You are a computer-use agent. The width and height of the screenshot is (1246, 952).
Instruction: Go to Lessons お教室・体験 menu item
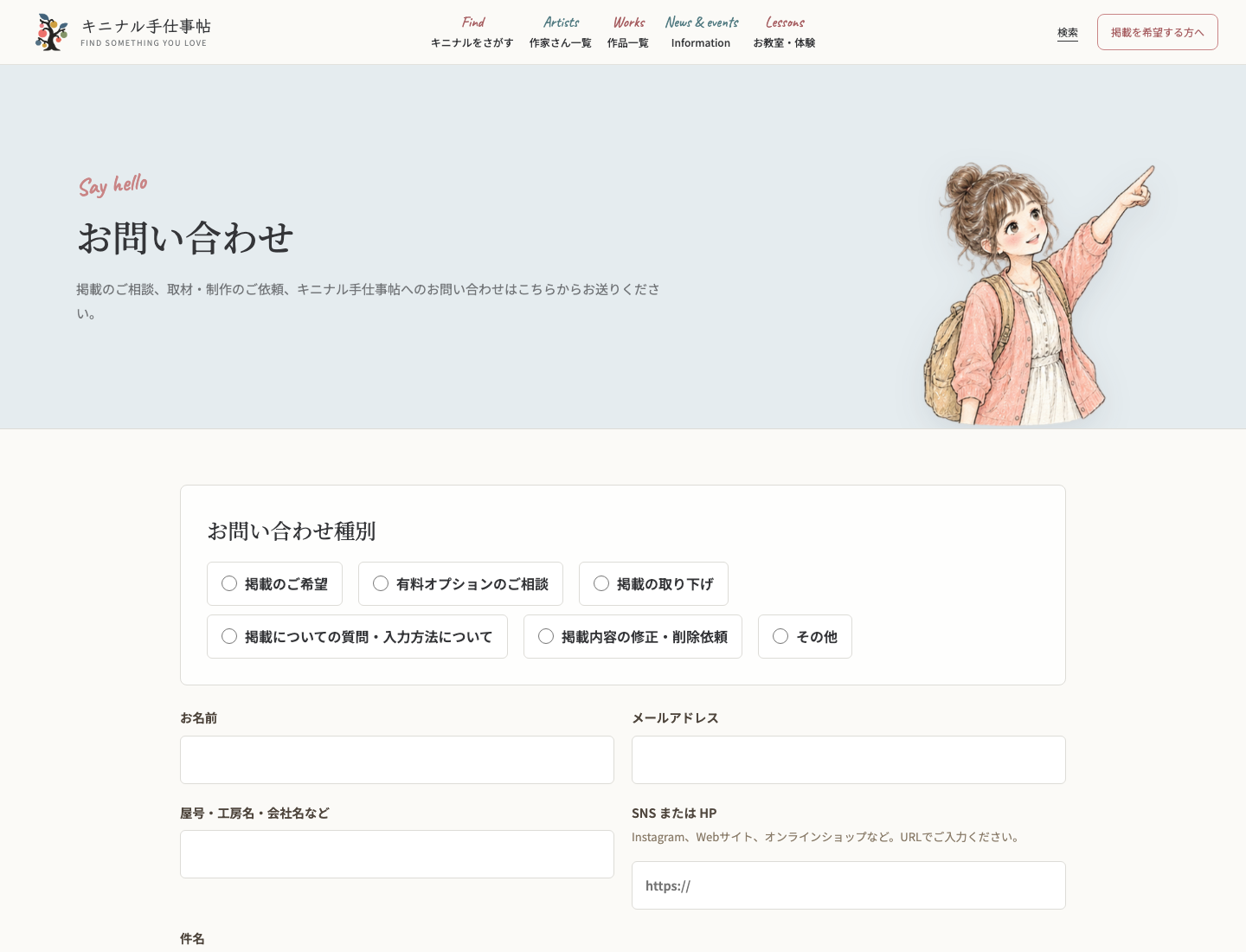784,32
